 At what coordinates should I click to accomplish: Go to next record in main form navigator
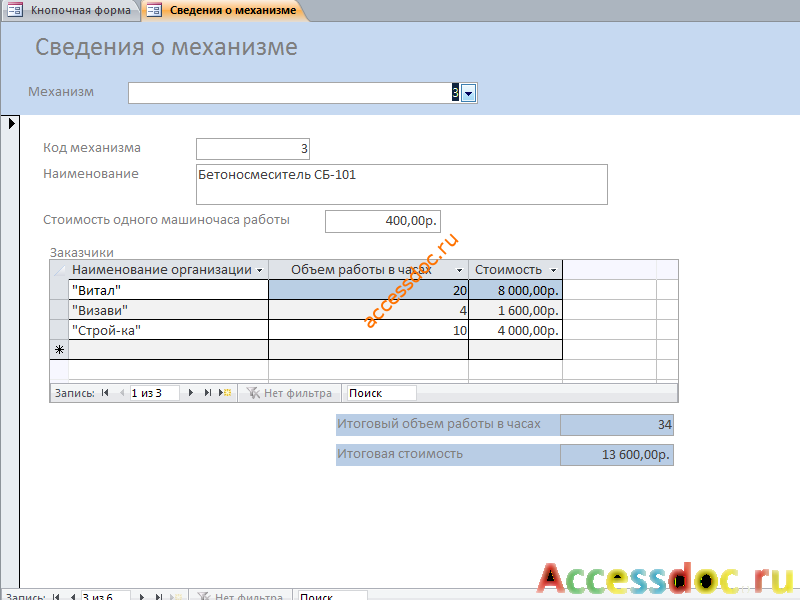coord(142,596)
